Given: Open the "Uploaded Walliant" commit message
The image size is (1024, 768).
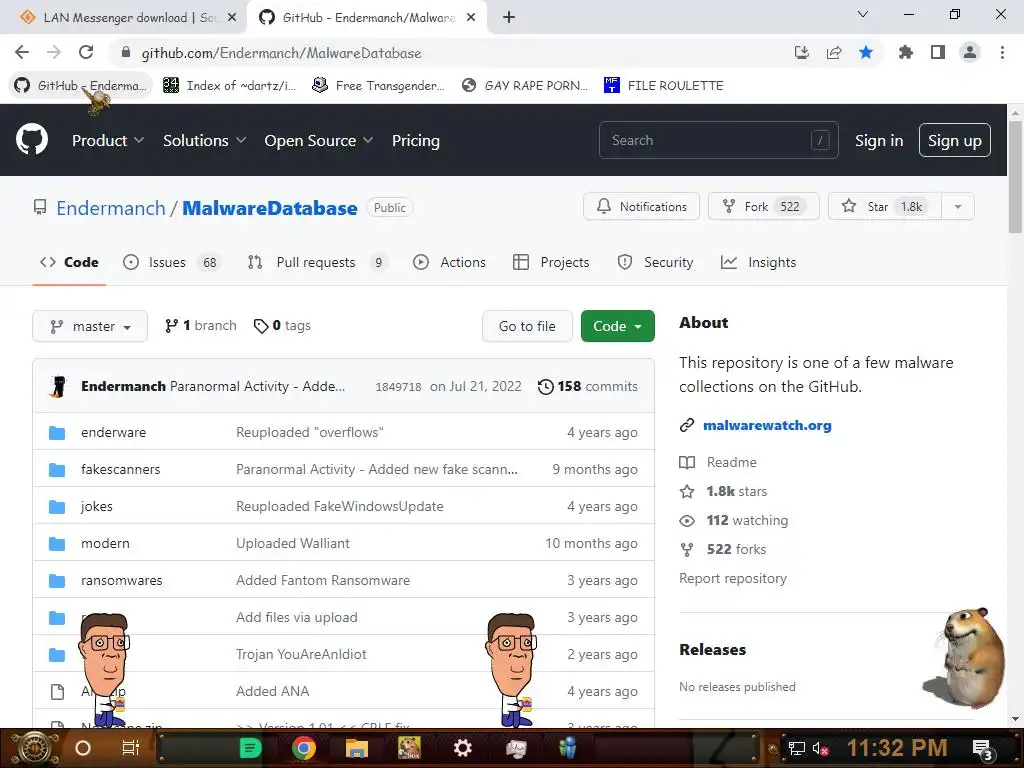Looking at the screenshot, I should 293,543.
